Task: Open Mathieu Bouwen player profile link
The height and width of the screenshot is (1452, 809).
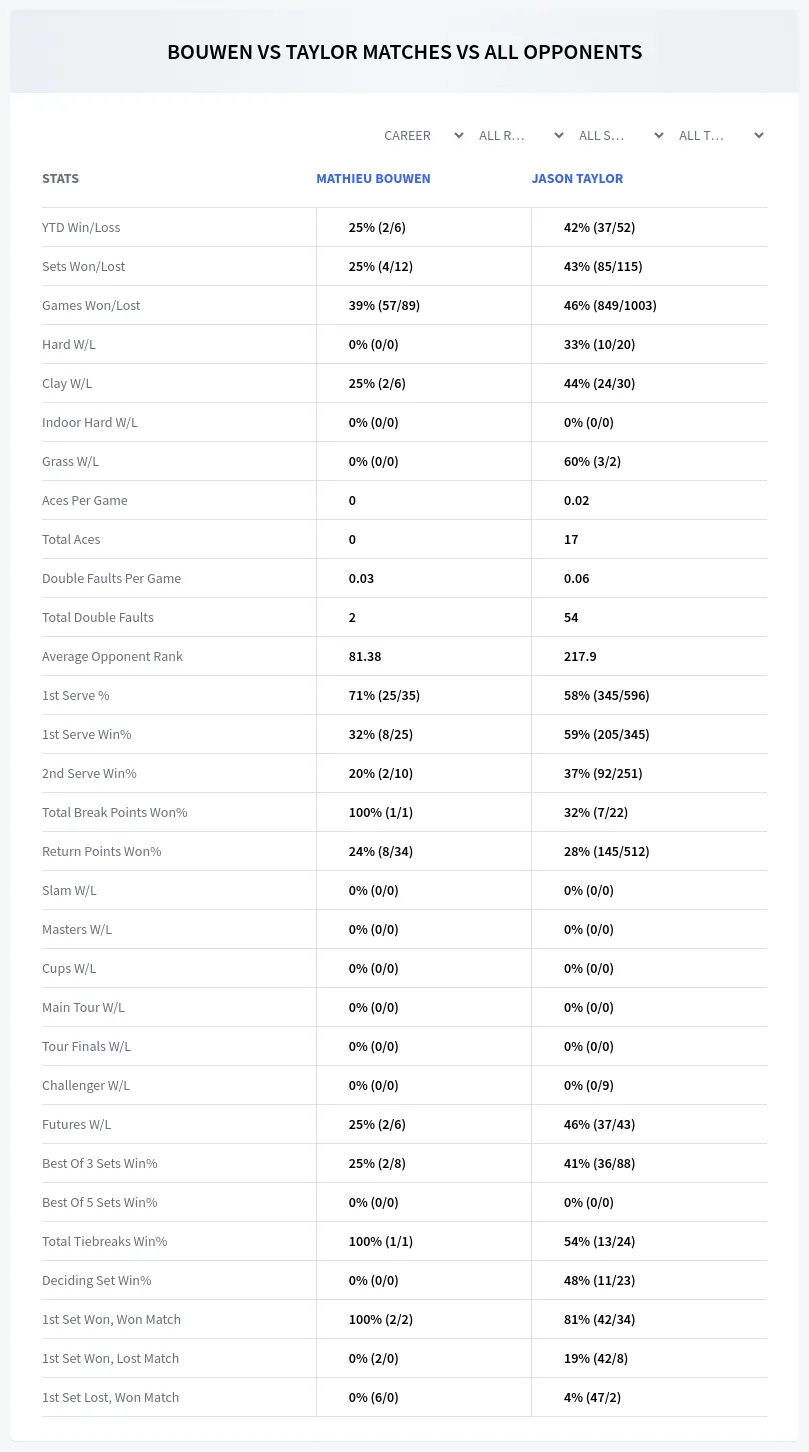Action: (x=373, y=178)
